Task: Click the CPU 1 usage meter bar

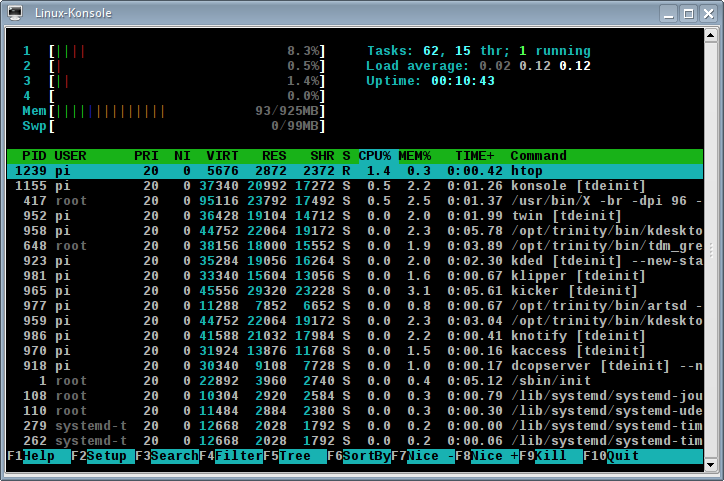Action: click(187, 51)
